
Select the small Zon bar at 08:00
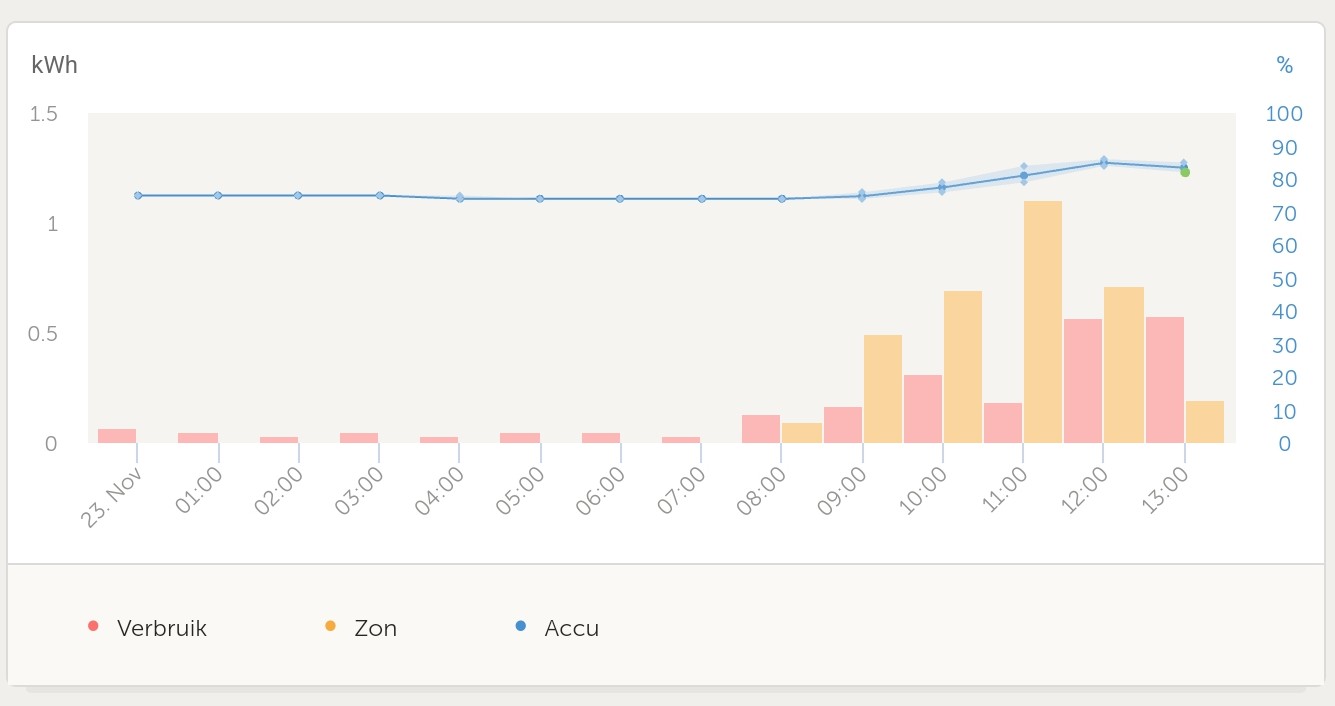coord(802,433)
